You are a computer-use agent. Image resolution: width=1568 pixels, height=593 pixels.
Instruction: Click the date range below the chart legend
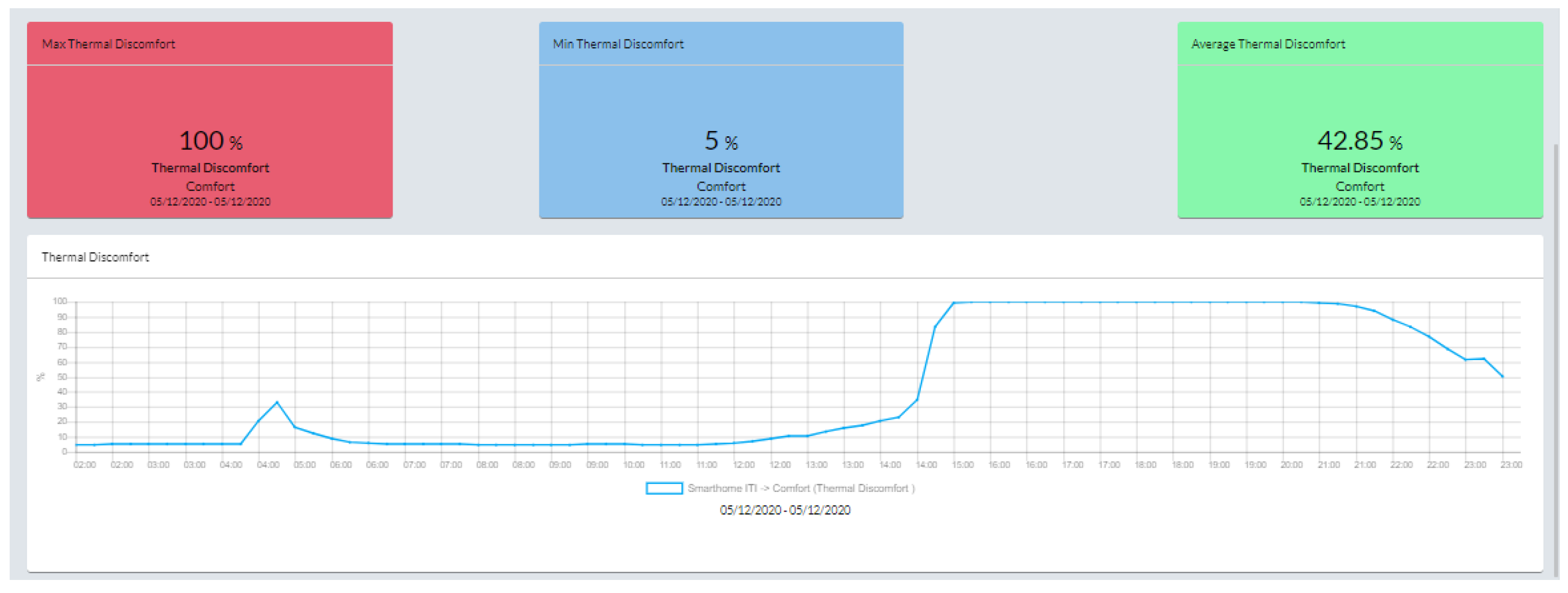click(785, 510)
